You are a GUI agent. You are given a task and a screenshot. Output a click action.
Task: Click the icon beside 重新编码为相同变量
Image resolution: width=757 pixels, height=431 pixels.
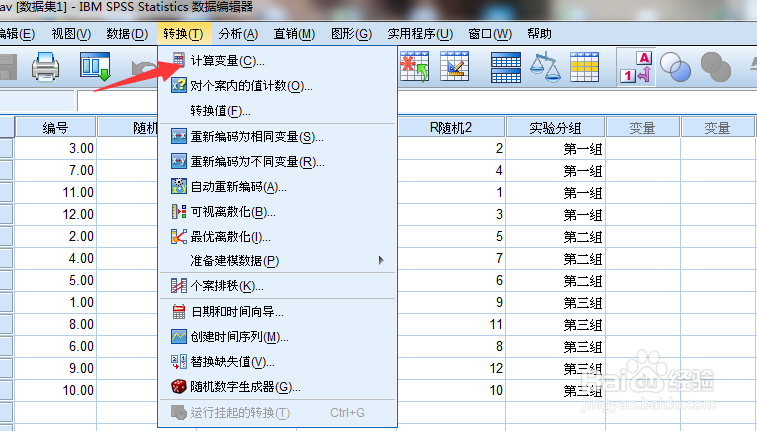179,137
